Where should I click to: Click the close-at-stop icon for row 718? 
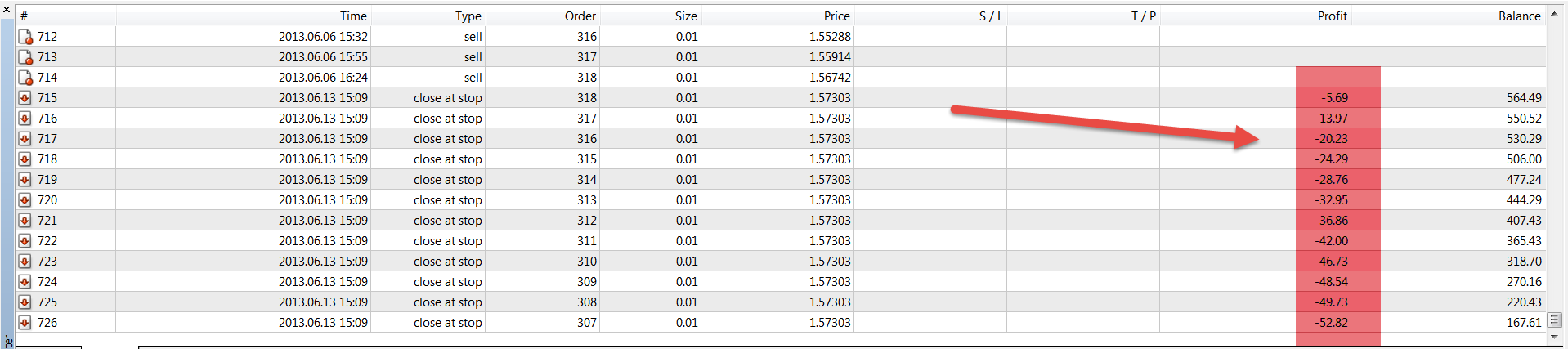(x=25, y=159)
